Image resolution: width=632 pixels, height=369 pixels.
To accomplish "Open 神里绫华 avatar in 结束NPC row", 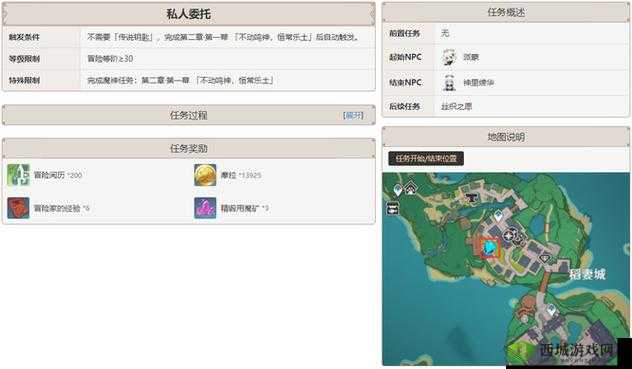I will click(449, 82).
